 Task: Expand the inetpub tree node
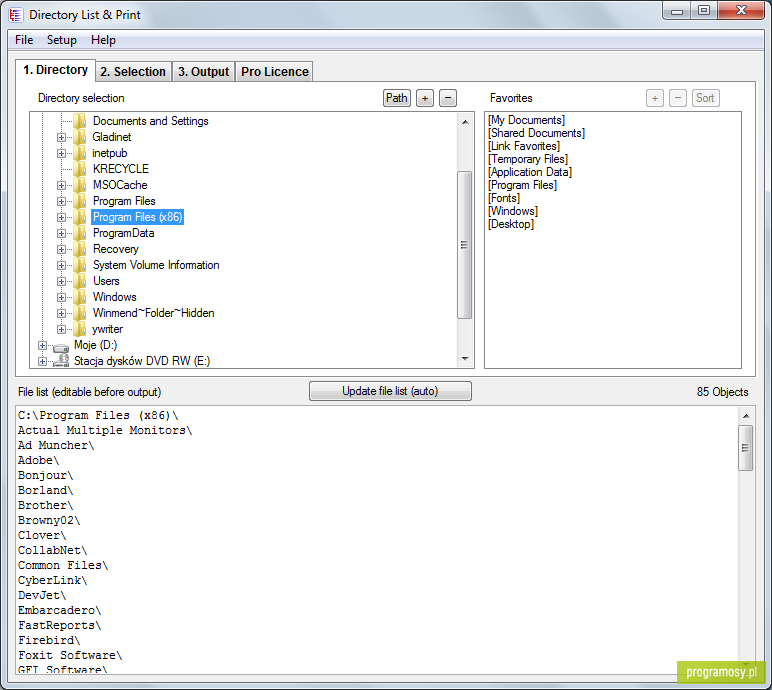point(61,153)
